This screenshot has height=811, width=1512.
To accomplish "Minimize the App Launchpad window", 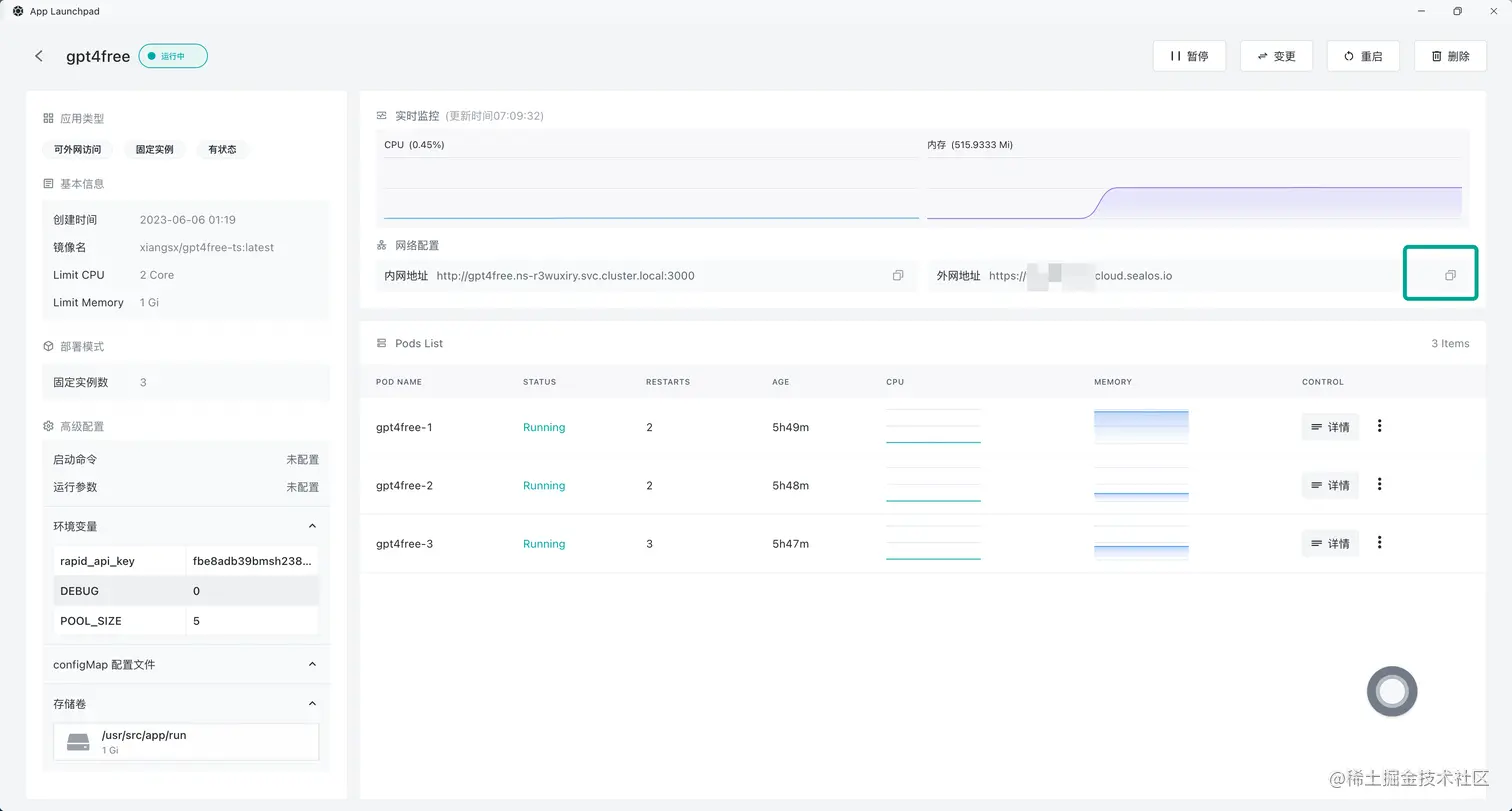I will tap(1421, 11).
